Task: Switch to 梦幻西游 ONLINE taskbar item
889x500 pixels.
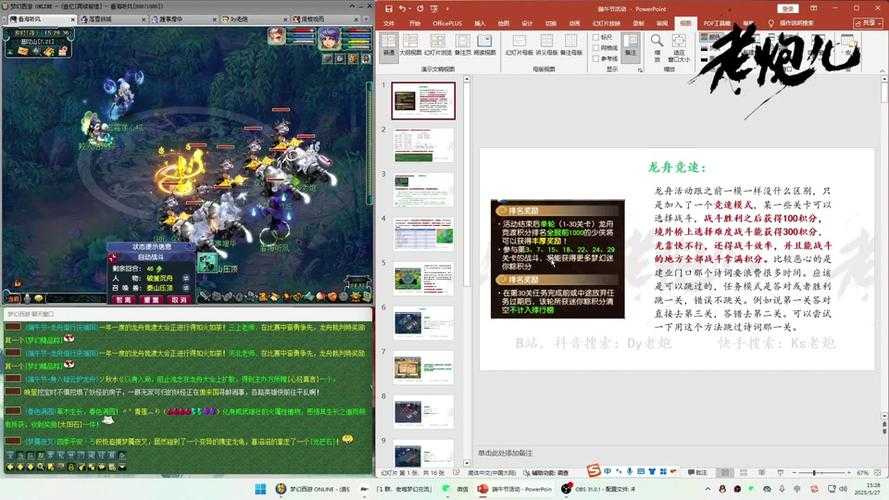Action: pos(312,489)
